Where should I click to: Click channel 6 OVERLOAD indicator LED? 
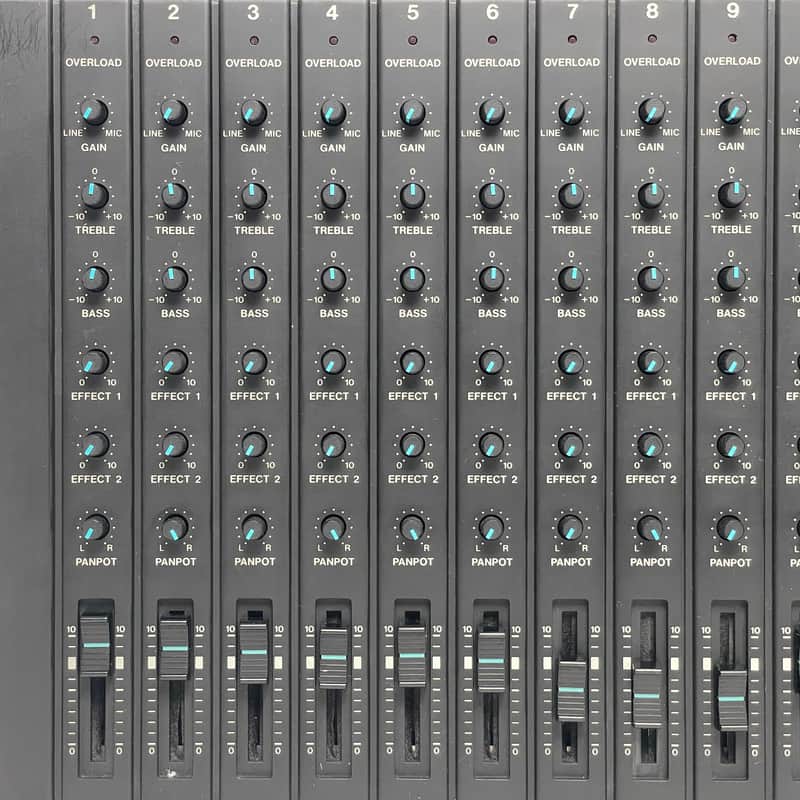[x=492, y=39]
